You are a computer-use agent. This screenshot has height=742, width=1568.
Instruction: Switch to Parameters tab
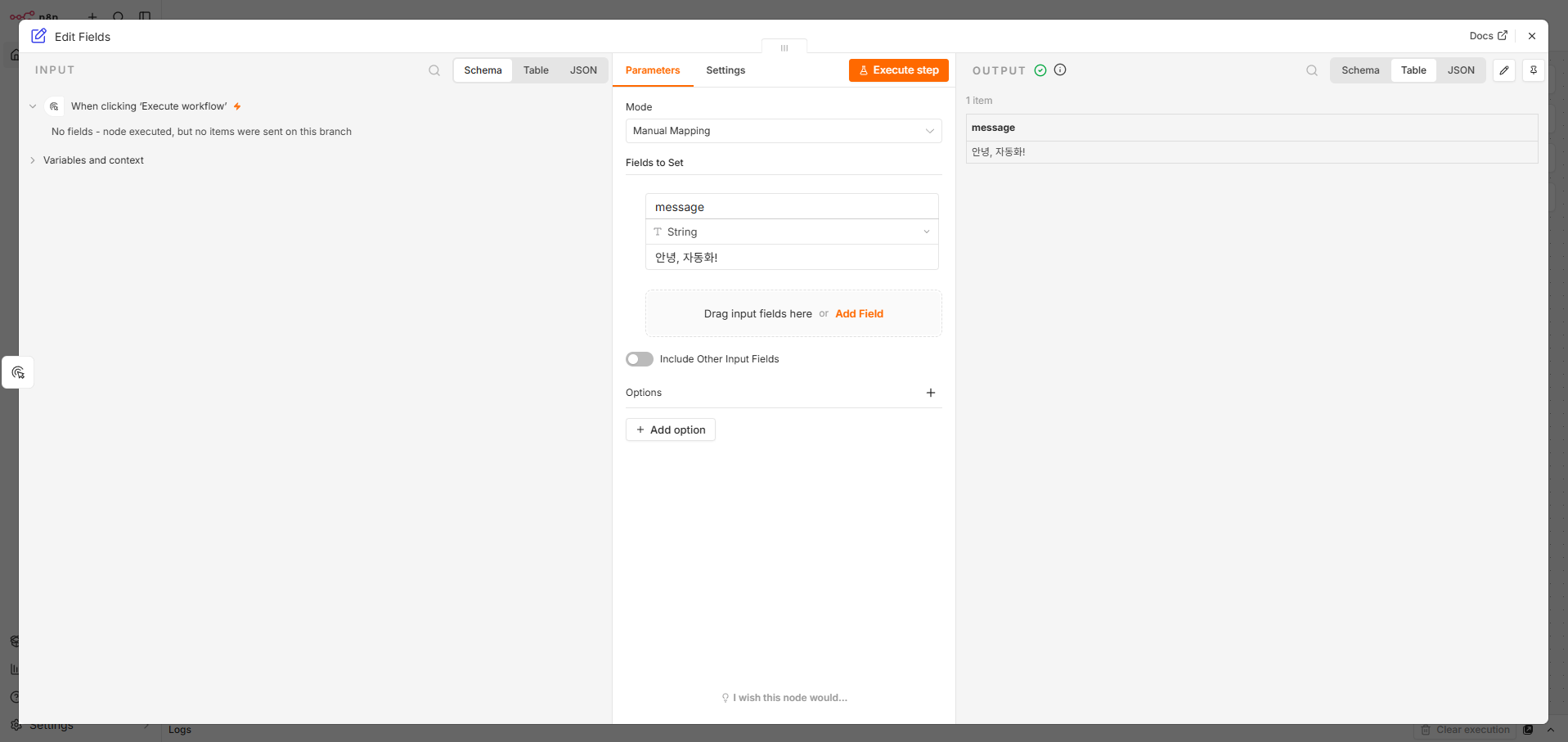coord(653,70)
